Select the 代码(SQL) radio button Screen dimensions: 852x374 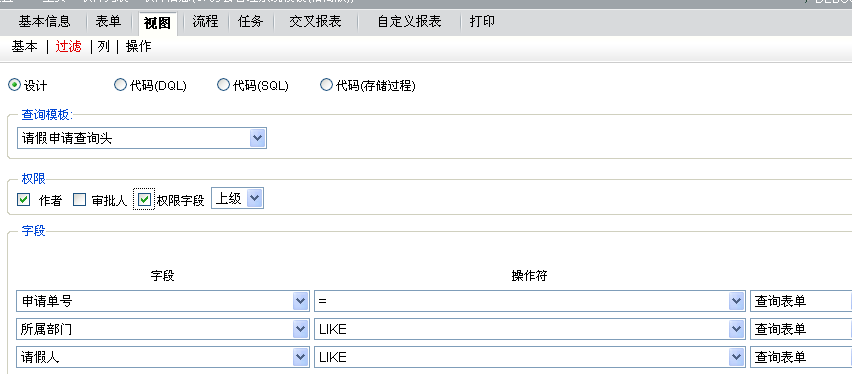[223, 85]
